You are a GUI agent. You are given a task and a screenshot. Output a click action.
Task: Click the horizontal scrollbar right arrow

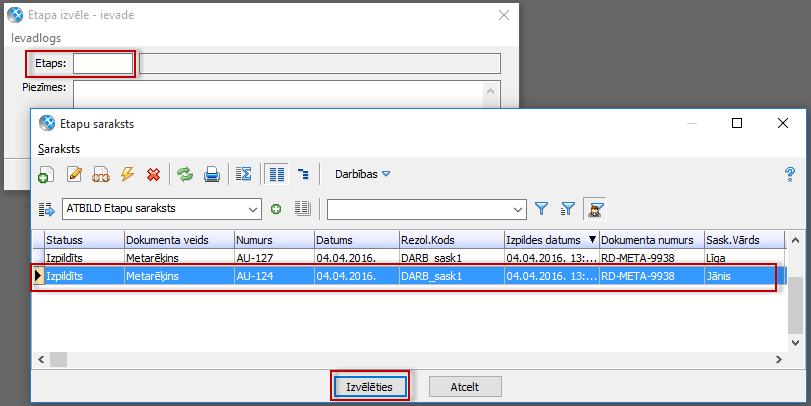tap(779, 359)
